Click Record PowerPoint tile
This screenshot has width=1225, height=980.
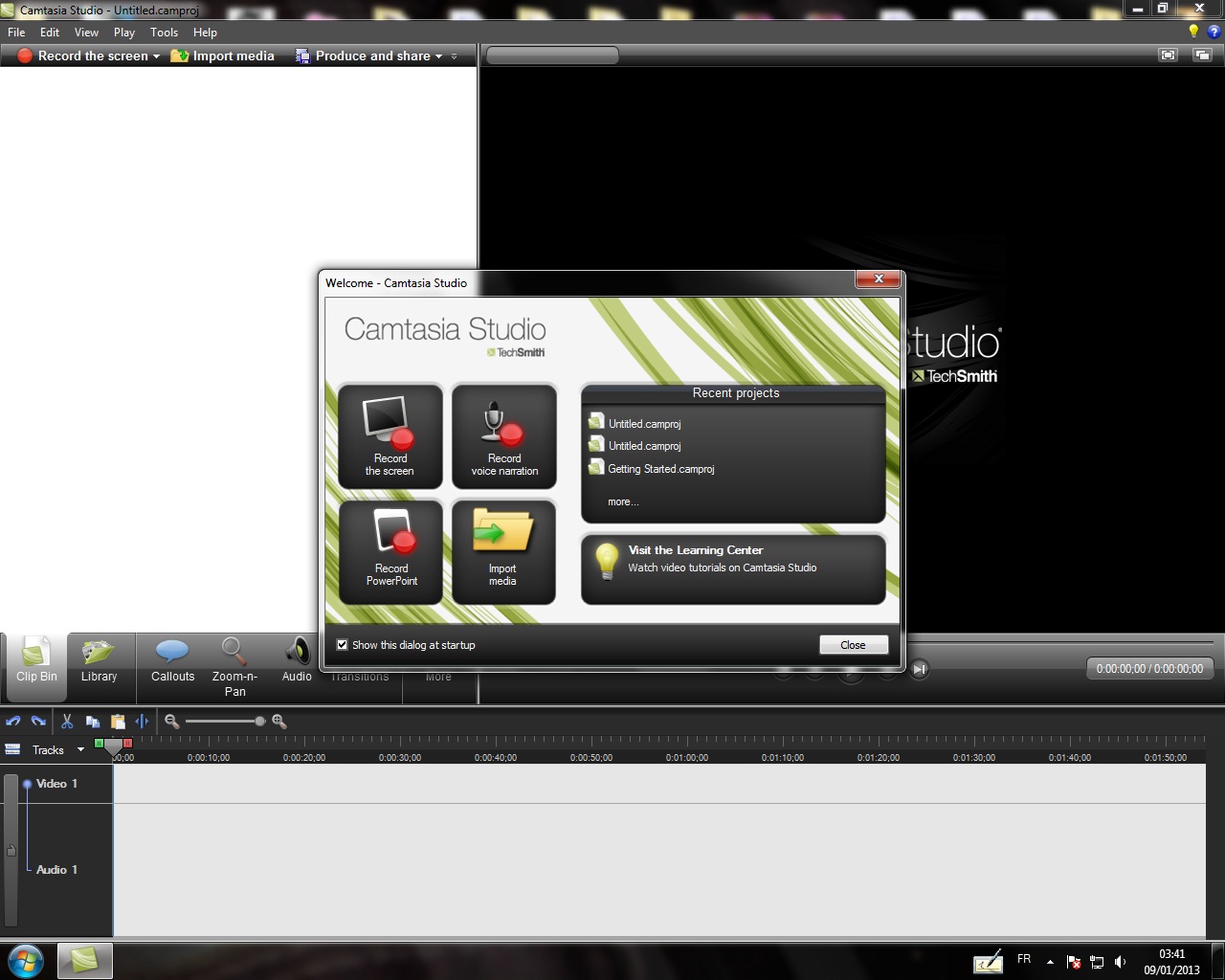(x=390, y=552)
